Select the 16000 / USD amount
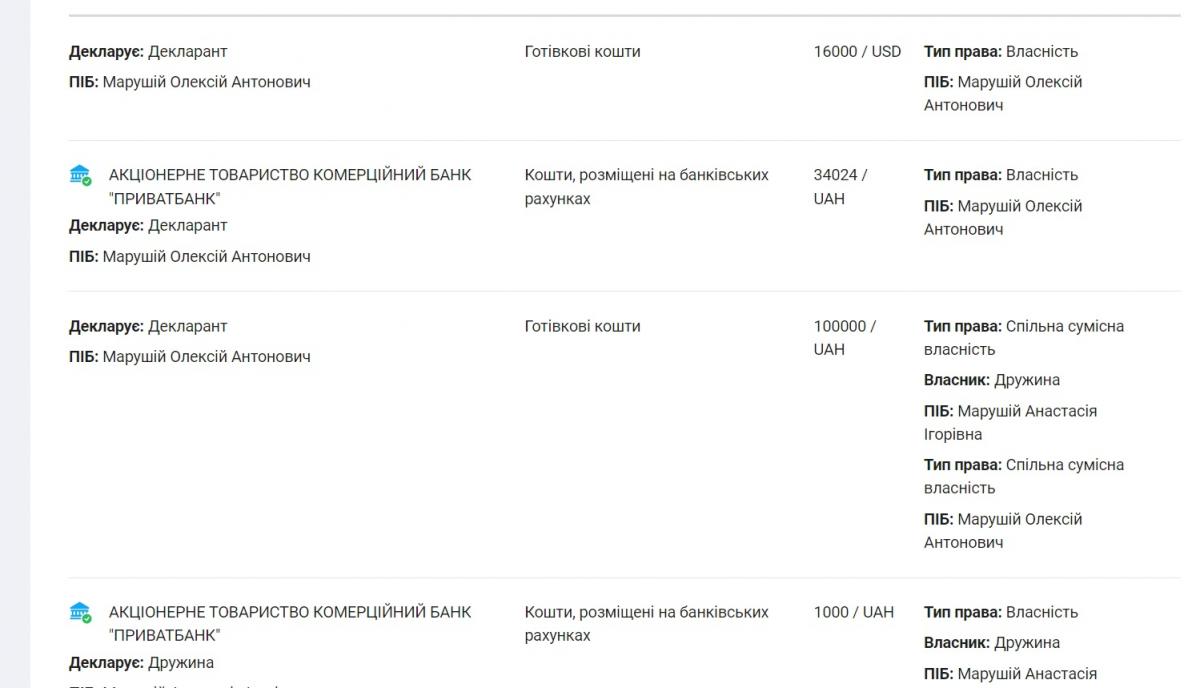The height and width of the screenshot is (688, 1200). click(x=857, y=51)
